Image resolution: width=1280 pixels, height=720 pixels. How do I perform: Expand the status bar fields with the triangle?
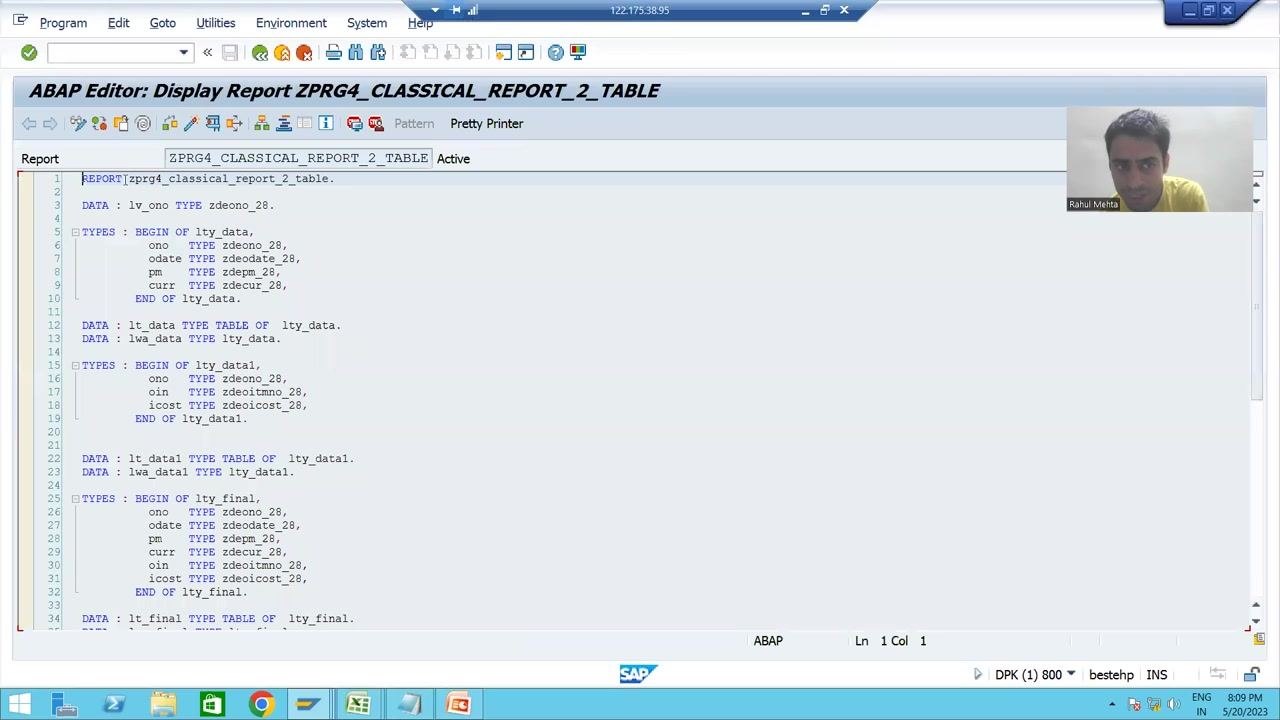click(978, 675)
